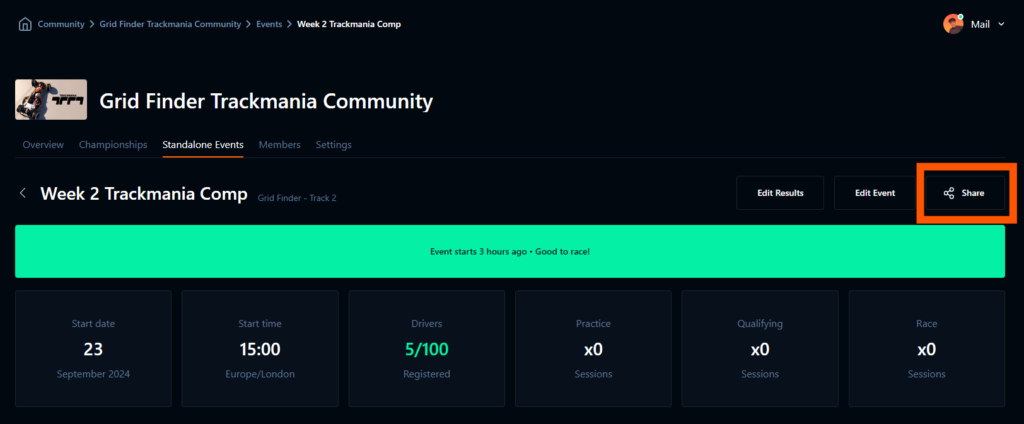Go to the Members tab

(x=279, y=145)
